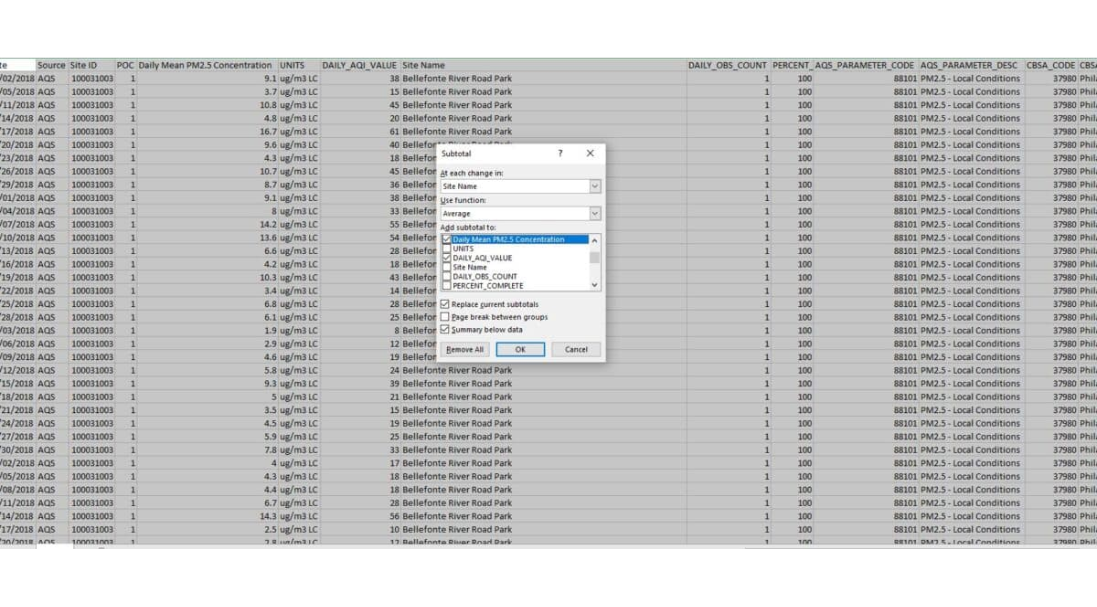Click the 6.7 concentration value cell
Screen dimensions: 1097x607
coord(206,503)
